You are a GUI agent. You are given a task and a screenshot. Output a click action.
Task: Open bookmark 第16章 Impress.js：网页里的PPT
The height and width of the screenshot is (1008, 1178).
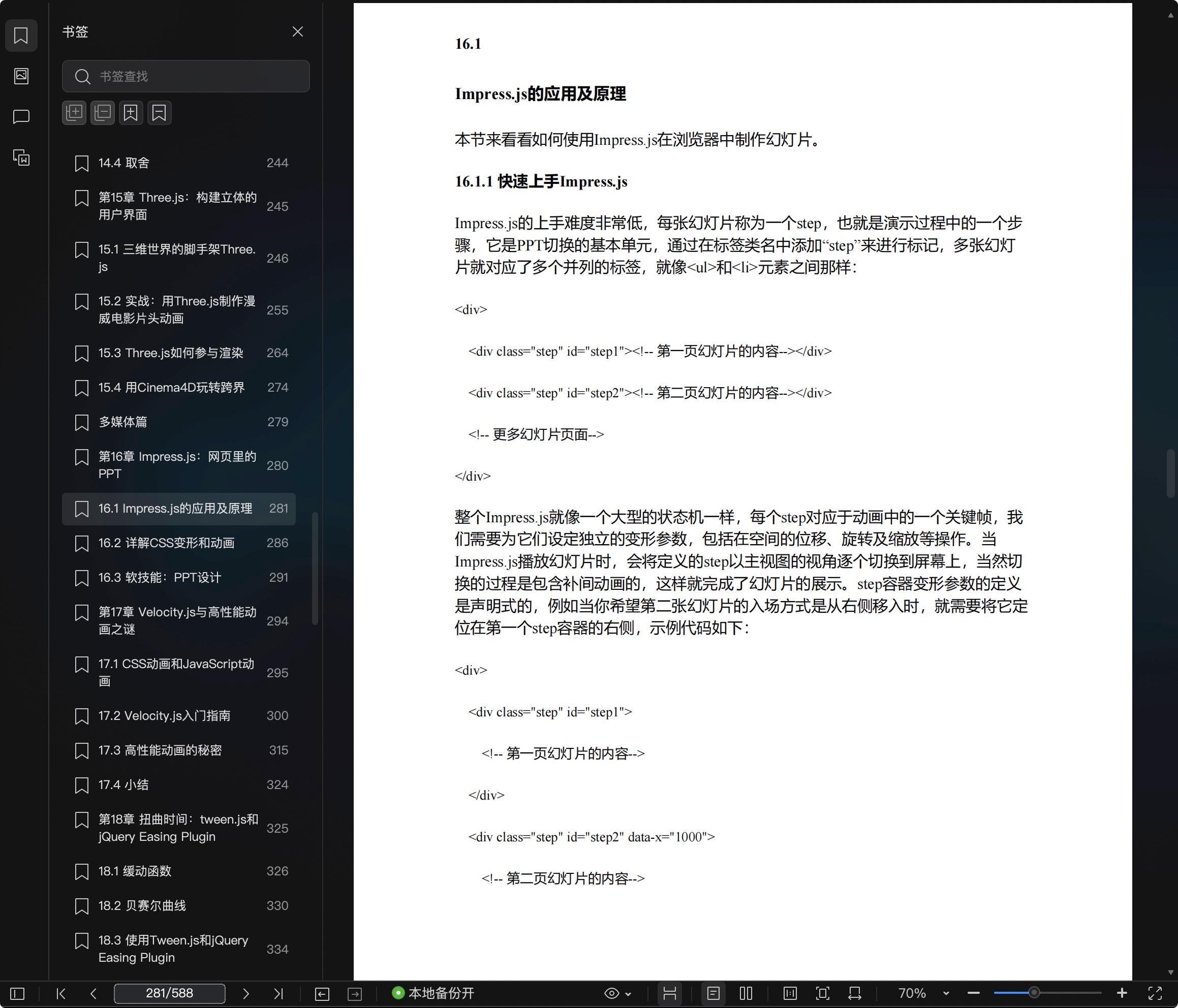click(x=178, y=465)
